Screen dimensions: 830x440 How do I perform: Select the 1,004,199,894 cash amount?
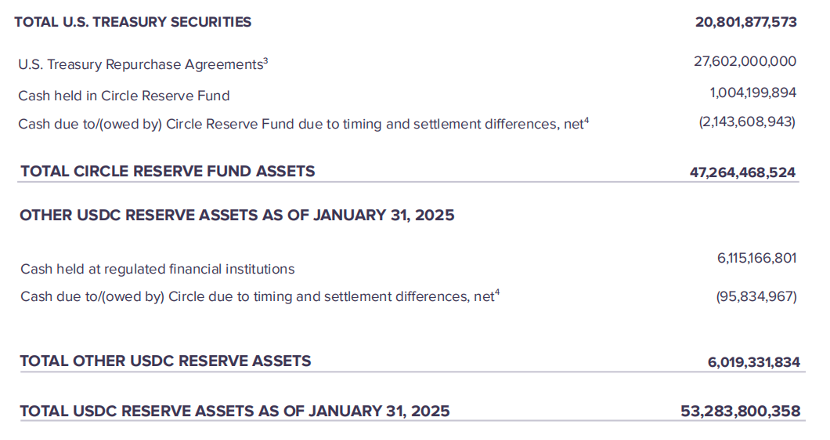pos(753,93)
